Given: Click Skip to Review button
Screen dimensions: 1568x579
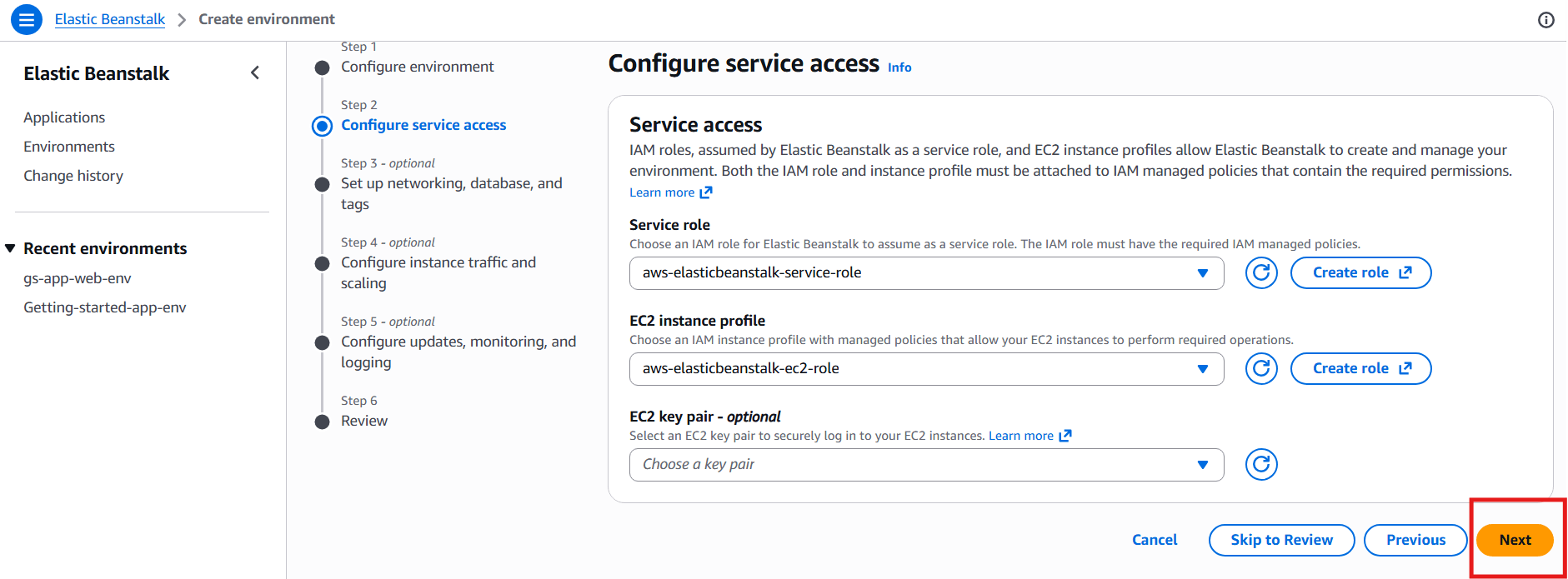Looking at the screenshot, I should [x=1281, y=540].
